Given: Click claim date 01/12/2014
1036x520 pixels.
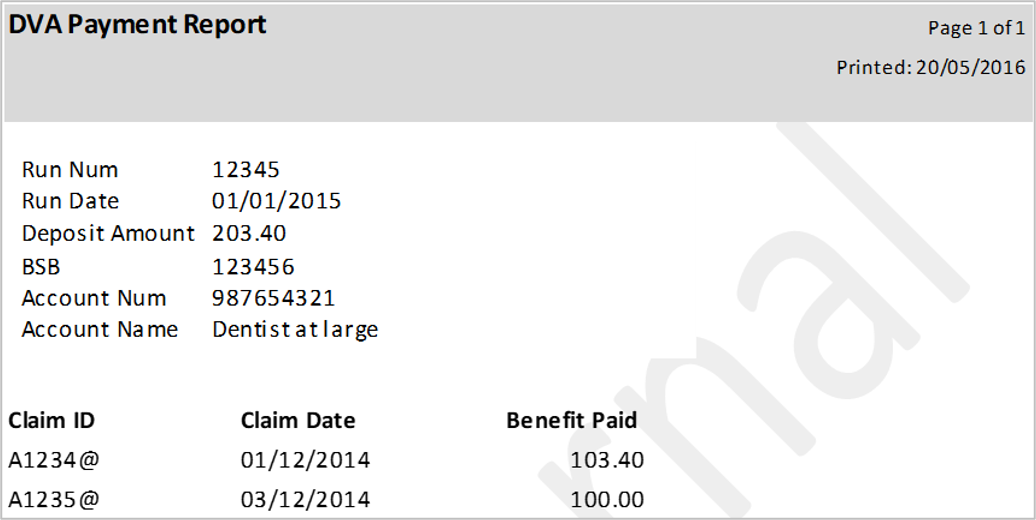Looking at the screenshot, I should (305, 460).
